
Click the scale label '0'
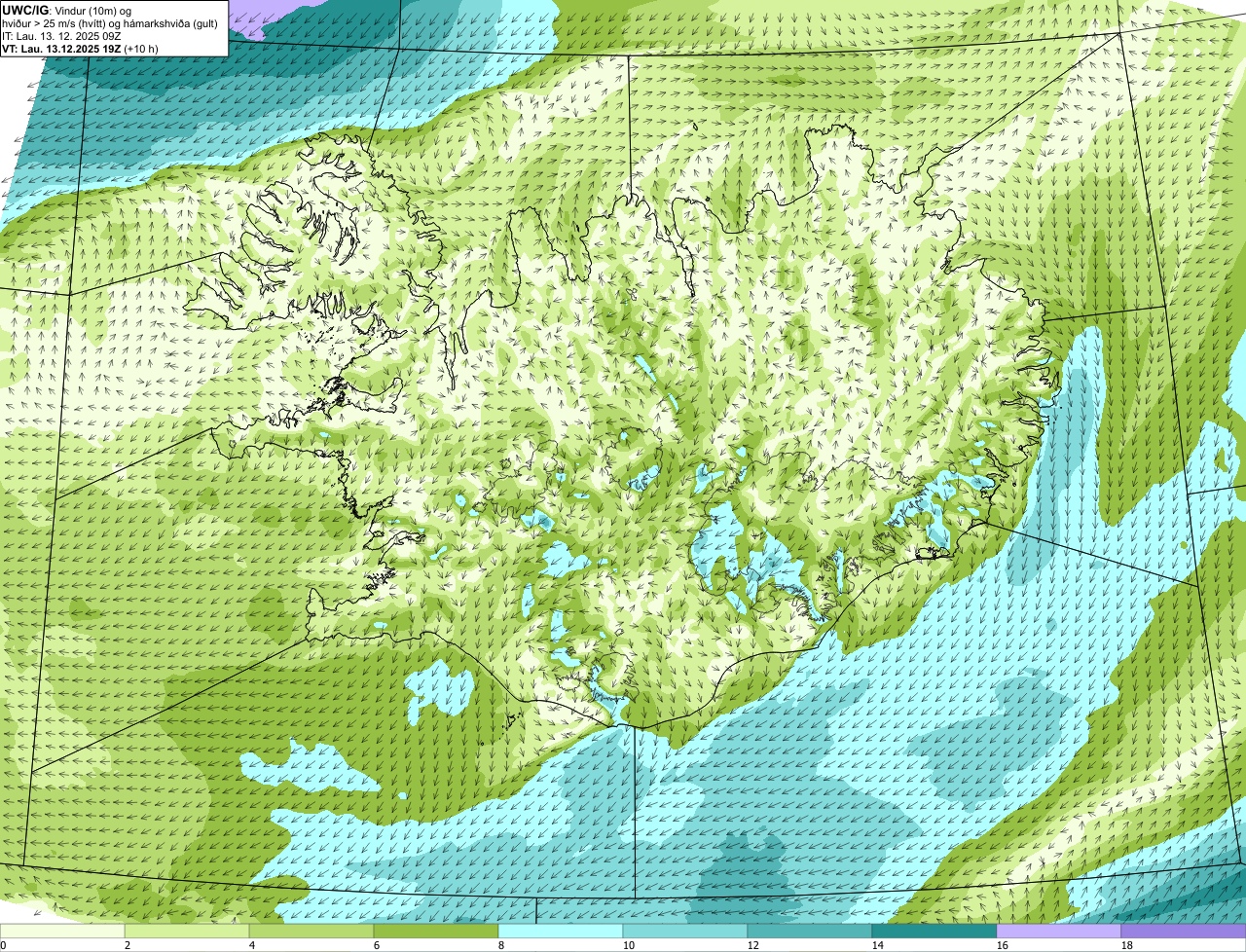3,945
